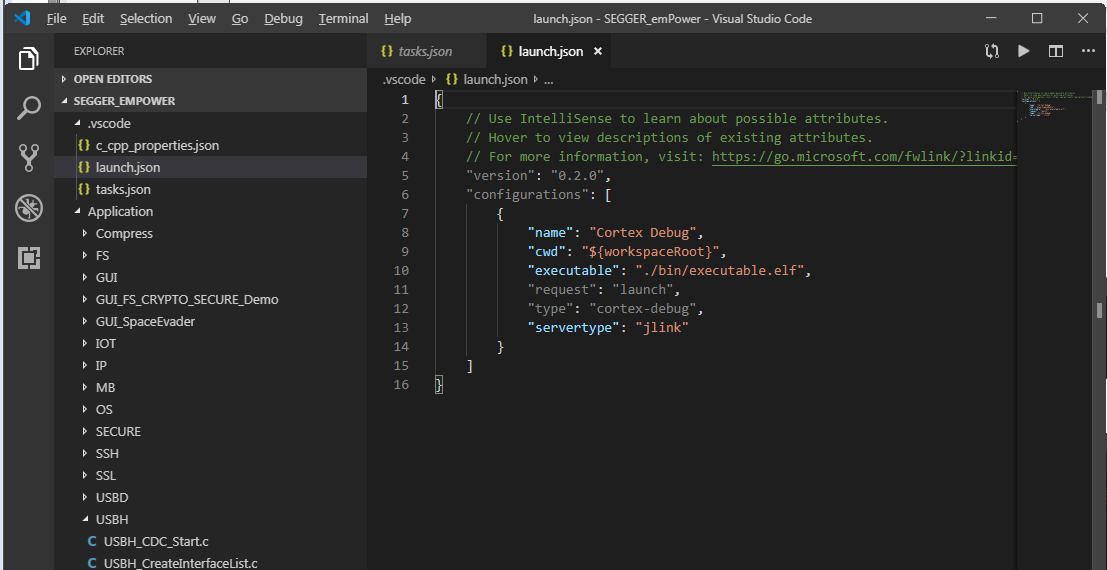
Task: Expand the OPEN EDITORS section
Action: pyautogui.click(x=112, y=79)
